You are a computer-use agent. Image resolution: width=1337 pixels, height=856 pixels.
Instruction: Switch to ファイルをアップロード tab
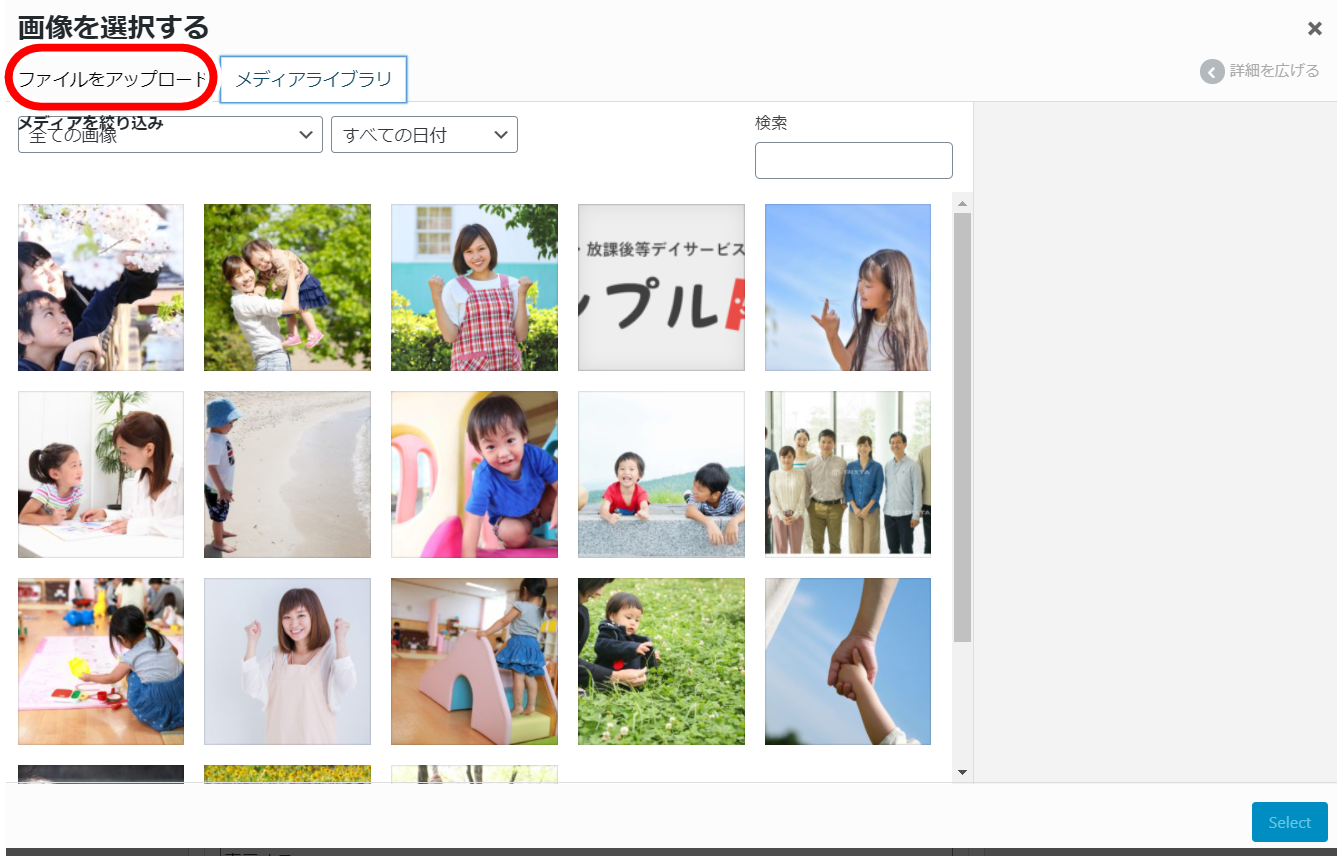[x=112, y=79]
